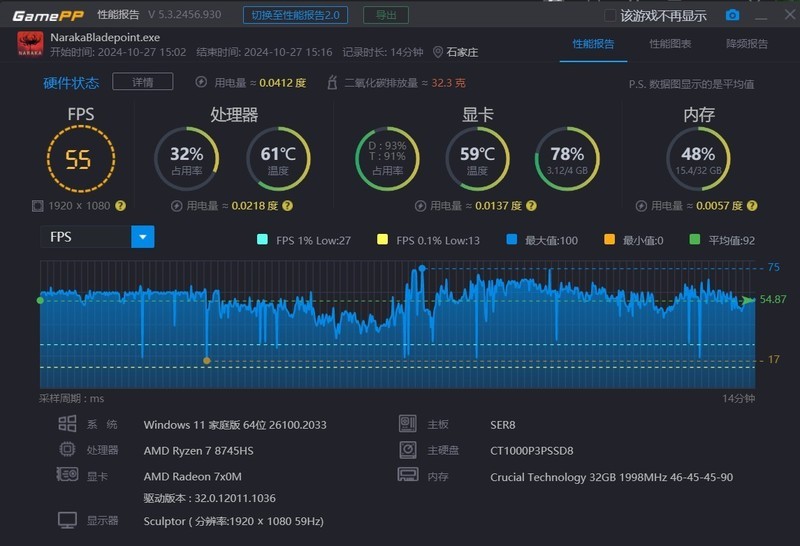This screenshot has height=546, width=800.
Task: Click the FPS 0.1% Low yellow swatch
Action: (382, 240)
